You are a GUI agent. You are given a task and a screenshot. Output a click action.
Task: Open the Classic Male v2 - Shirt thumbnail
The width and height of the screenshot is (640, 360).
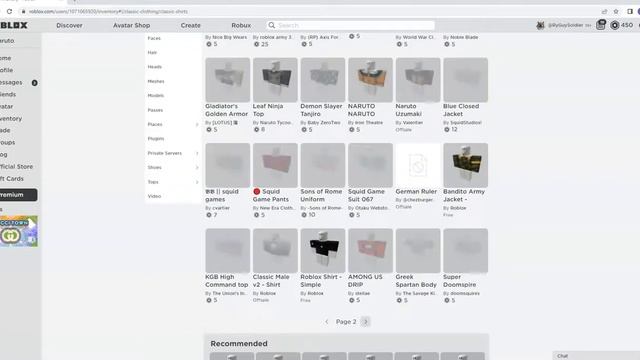coord(275,251)
